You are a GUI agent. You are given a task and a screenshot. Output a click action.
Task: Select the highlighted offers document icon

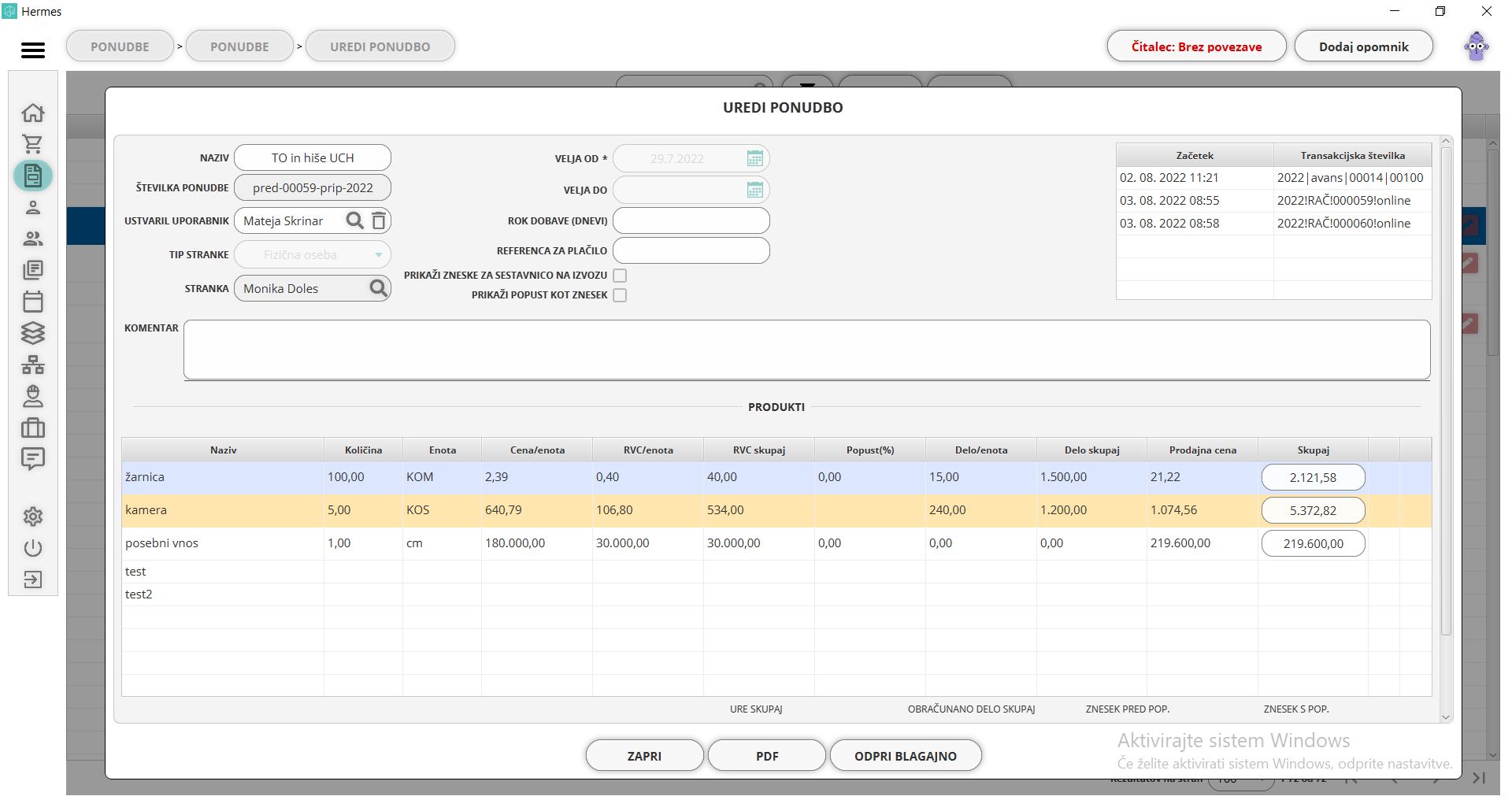pyautogui.click(x=33, y=176)
